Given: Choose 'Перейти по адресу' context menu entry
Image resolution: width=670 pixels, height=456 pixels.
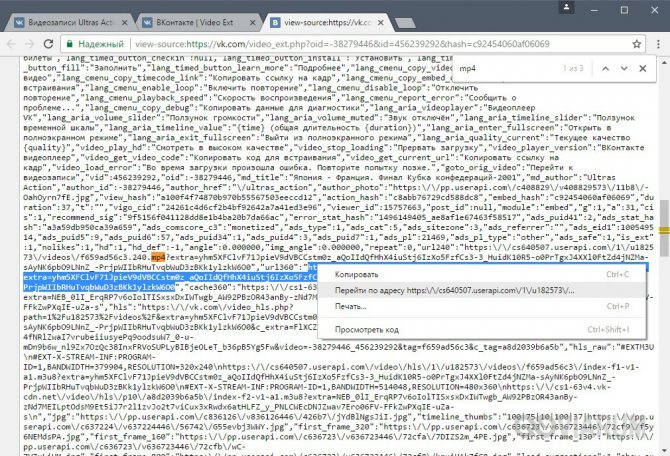Looking at the screenshot, I should coord(482,290).
